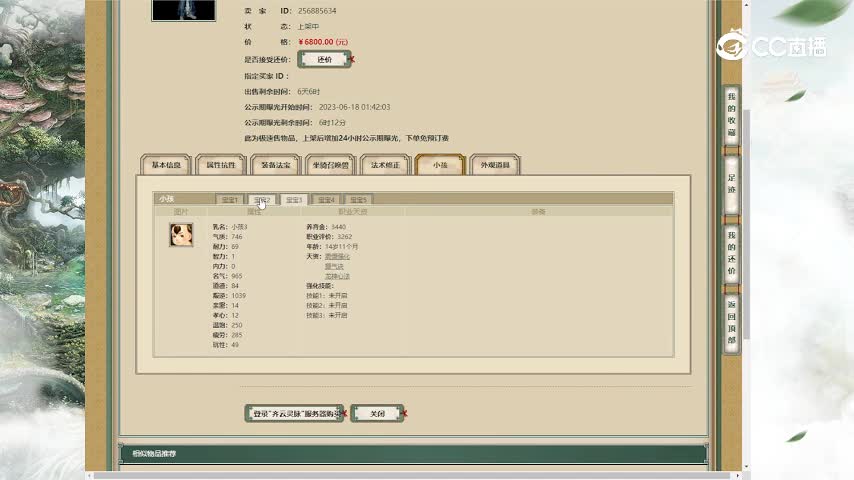This screenshot has height=480, width=854.
Task: Open the 基本信息 tab
Action: tap(166, 165)
